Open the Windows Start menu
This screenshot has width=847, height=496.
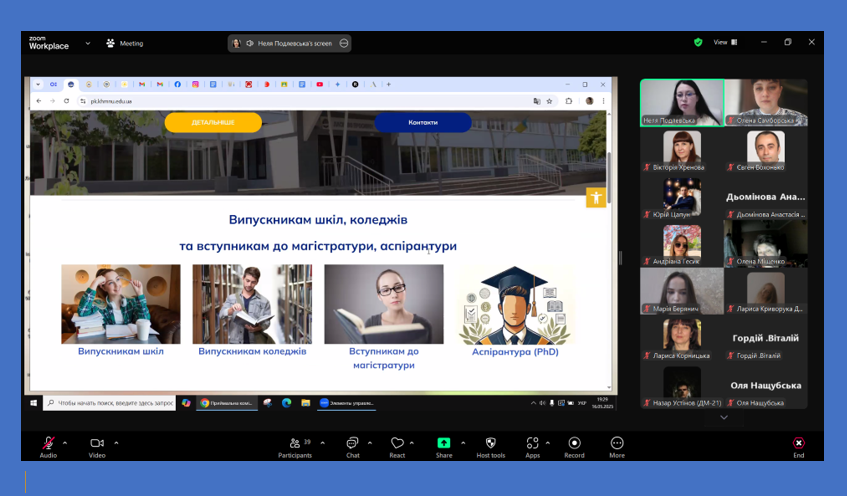[x=33, y=403]
